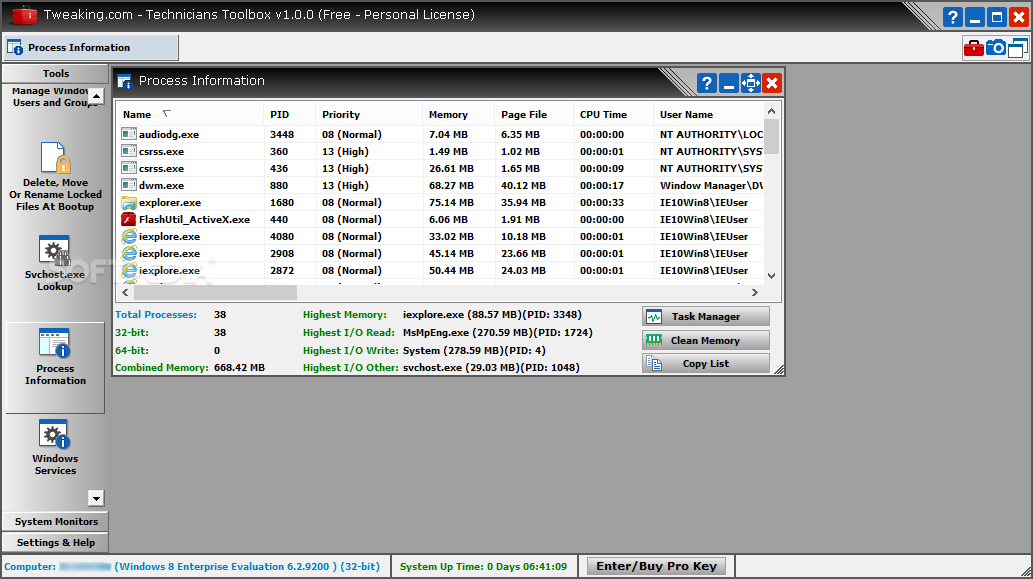Screen dimensions: 1033x579
Task: Expand the Settings & Help section
Action: [55, 543]
